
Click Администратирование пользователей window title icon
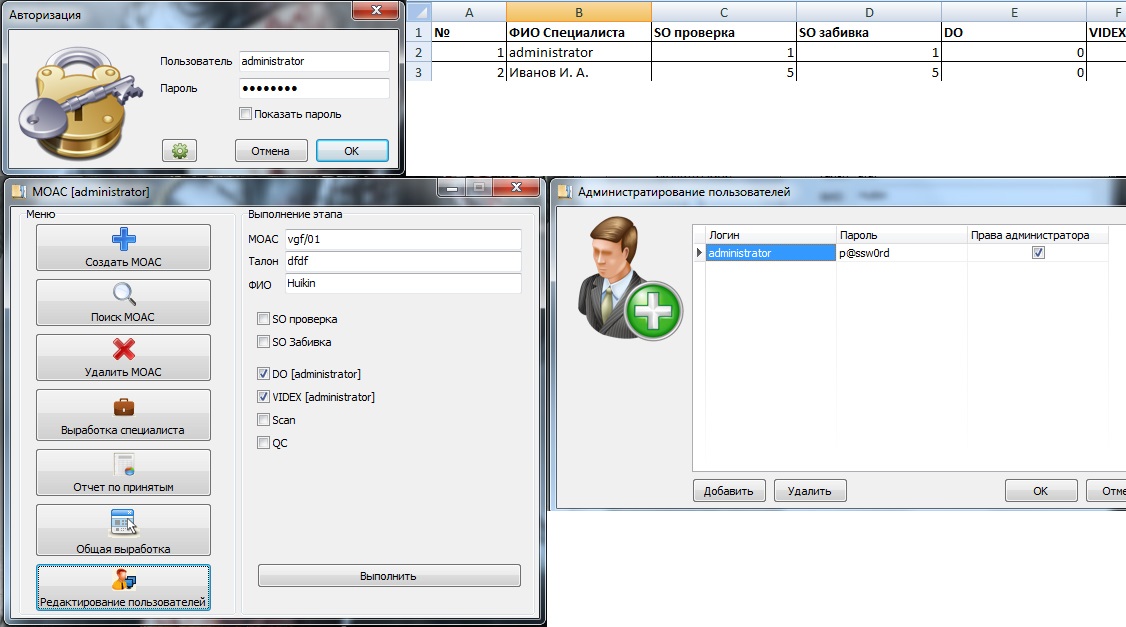coord(565,192)
